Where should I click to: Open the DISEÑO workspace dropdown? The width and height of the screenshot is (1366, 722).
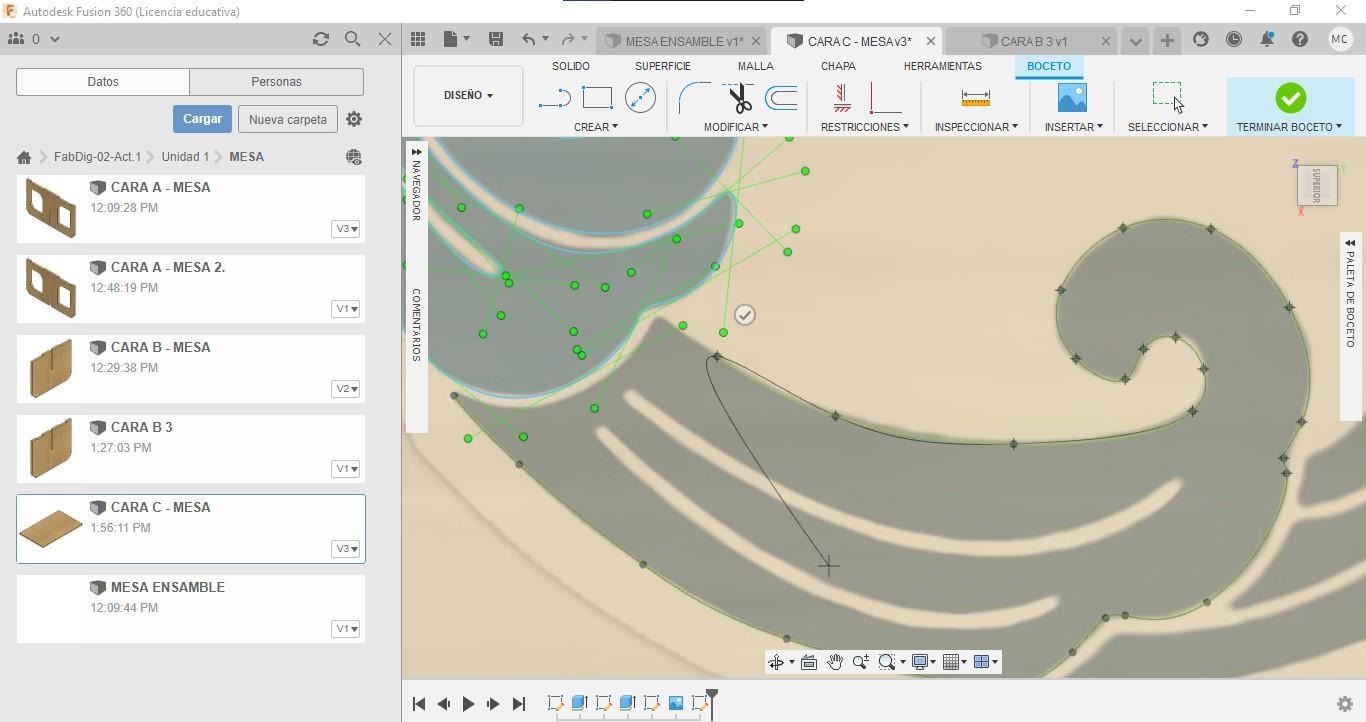coord(468,96)
